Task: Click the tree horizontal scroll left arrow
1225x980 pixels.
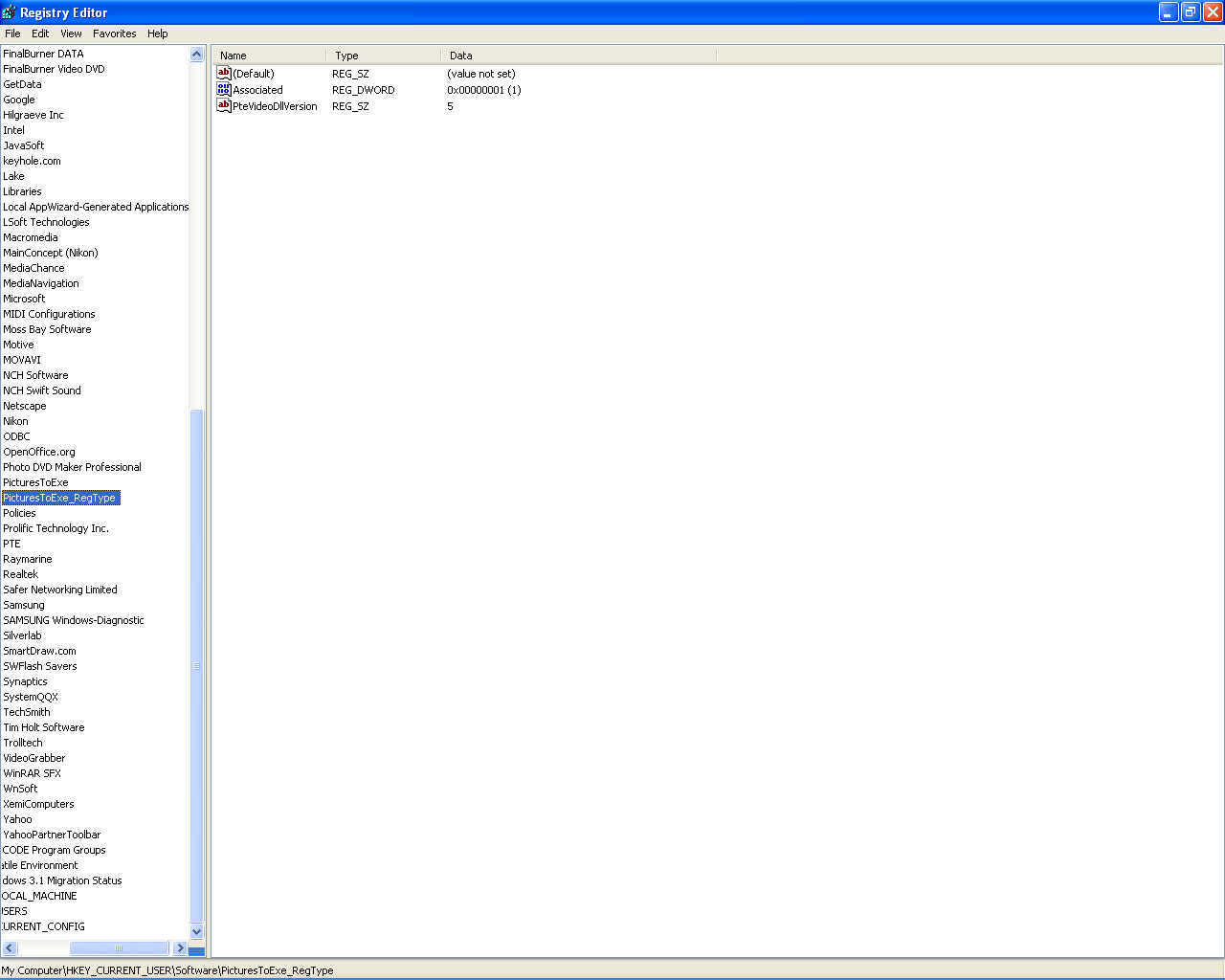Action: pyautogui.click(x=10, y=947)
